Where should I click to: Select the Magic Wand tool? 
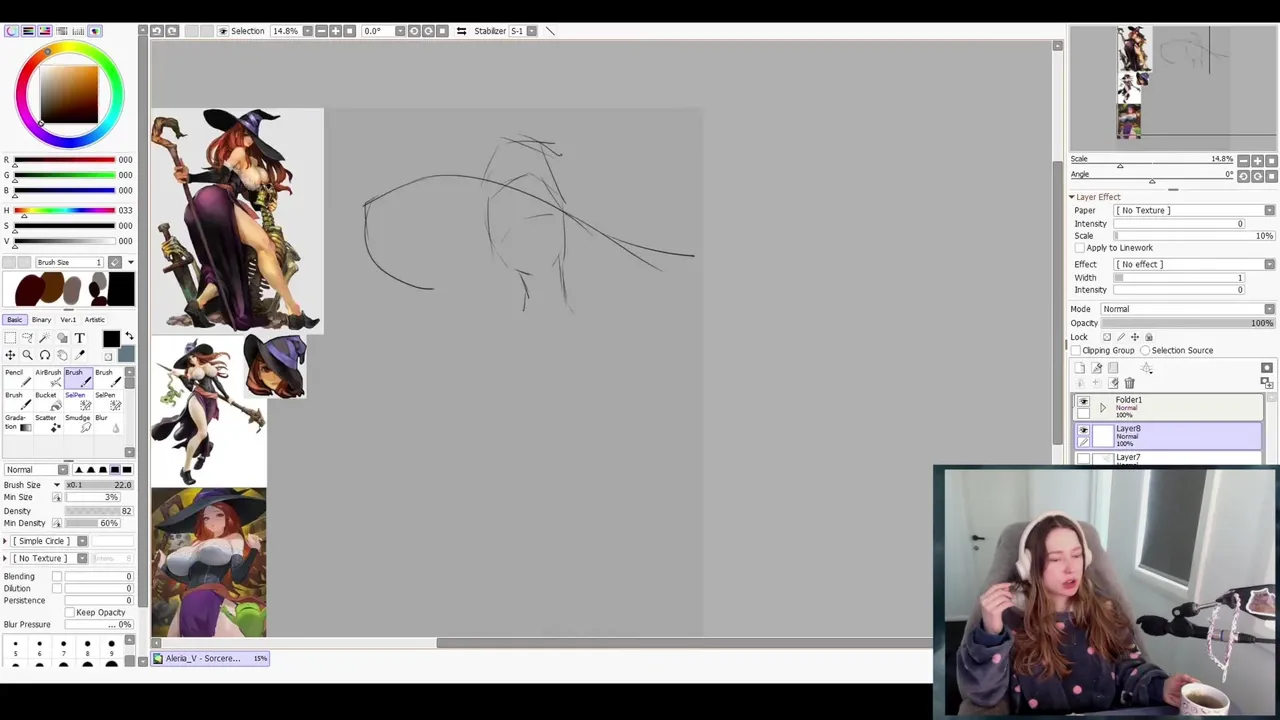[44, 338]
